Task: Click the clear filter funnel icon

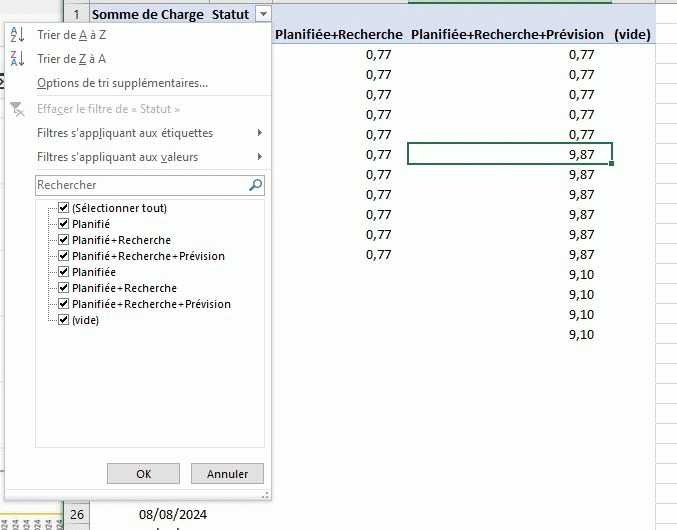Action: pyautogui.click(x=17, y=109)
